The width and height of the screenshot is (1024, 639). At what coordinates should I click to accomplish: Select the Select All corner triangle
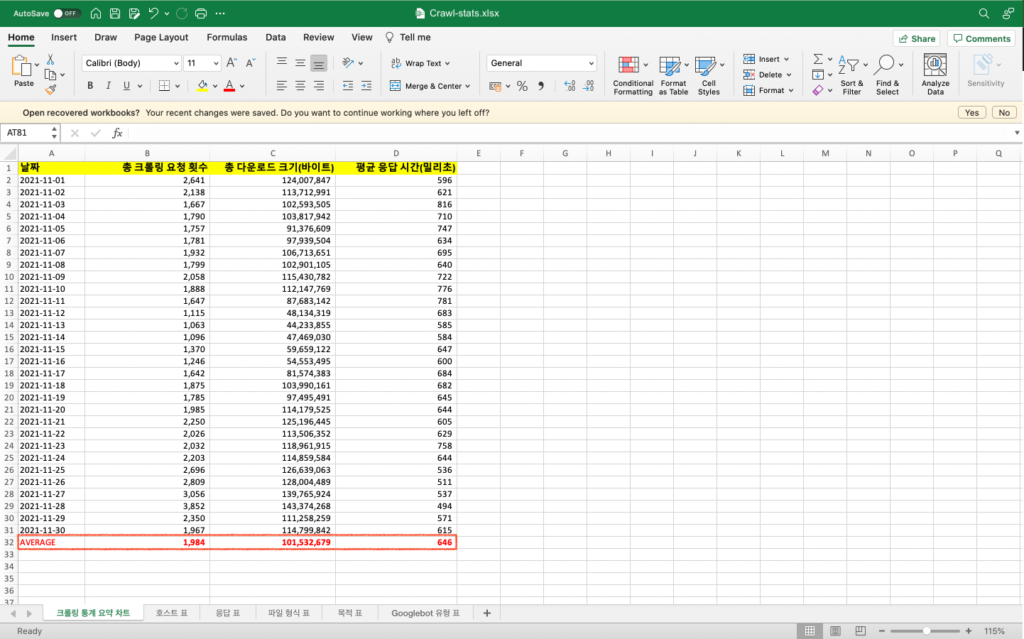pos(10,154)
